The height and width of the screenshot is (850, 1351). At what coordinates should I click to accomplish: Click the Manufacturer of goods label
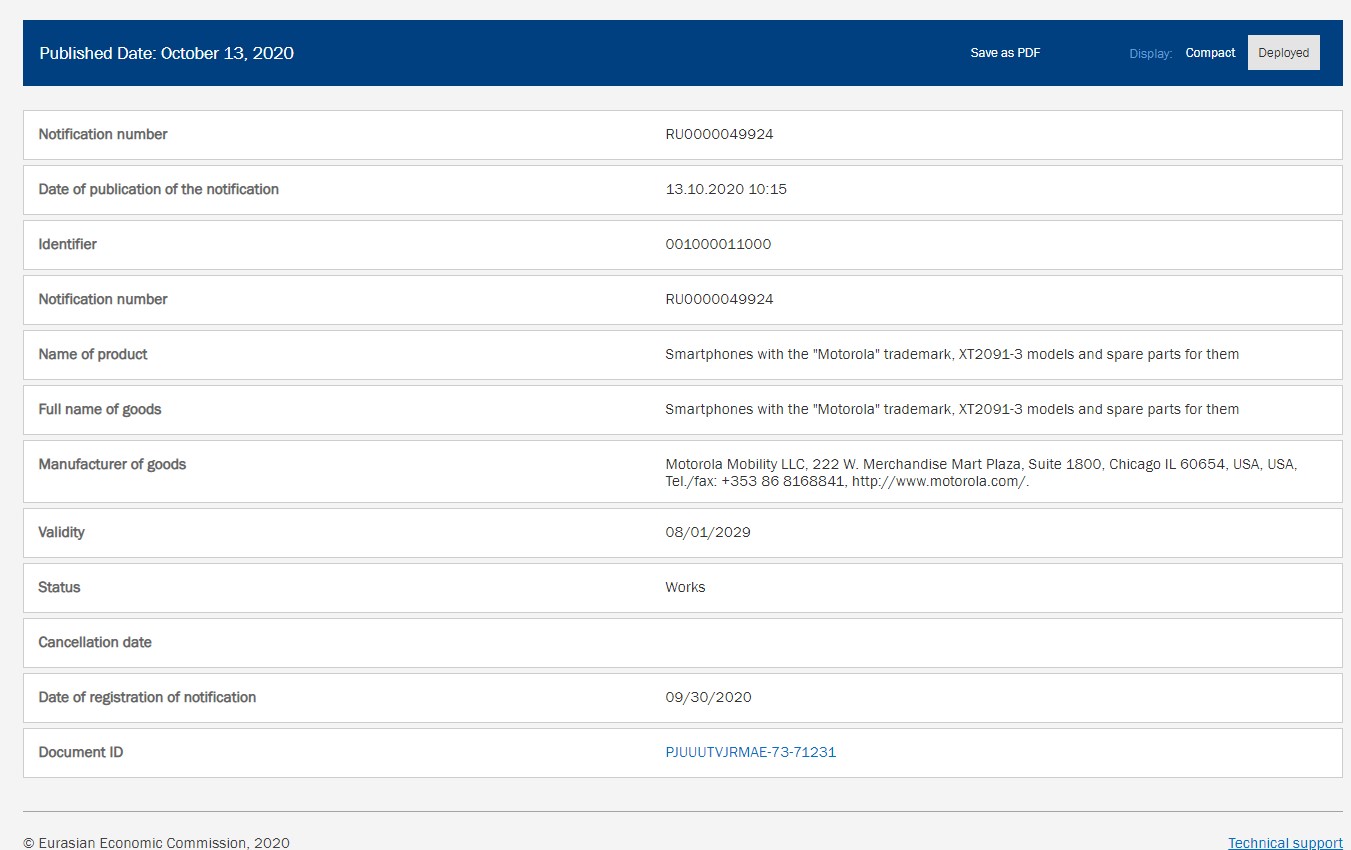112,464
